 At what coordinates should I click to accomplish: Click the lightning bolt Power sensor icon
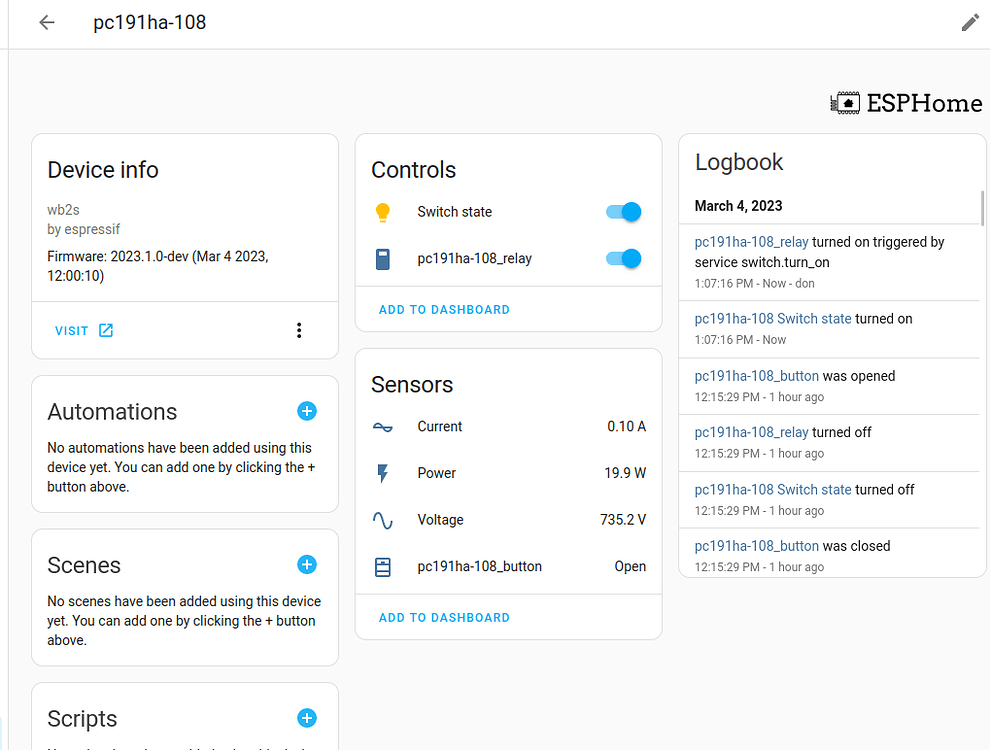pyautogui.click(x=382, y=473)
